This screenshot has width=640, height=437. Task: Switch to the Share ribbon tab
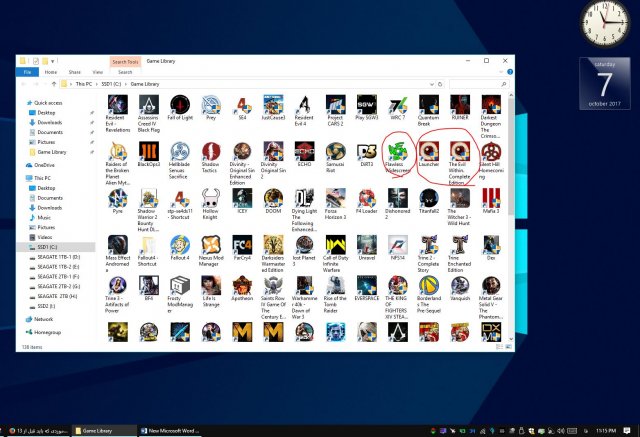[x=74, y=72]
